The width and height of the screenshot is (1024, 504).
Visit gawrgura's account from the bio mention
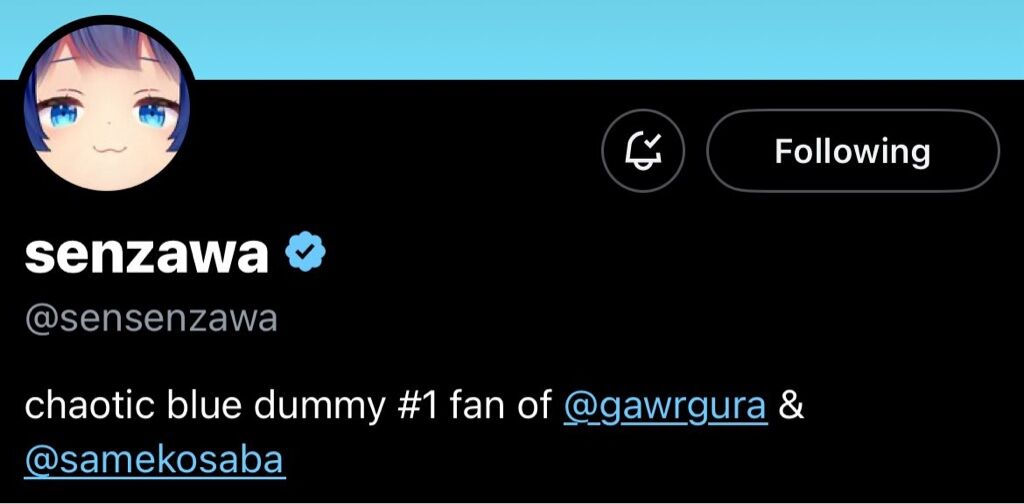(x=665, y=406)
